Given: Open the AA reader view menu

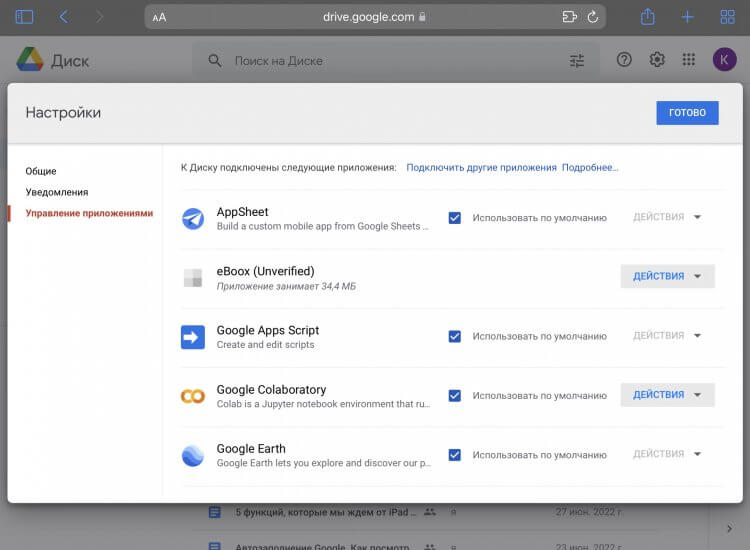Looking at the screenshot, I should 159,18.
